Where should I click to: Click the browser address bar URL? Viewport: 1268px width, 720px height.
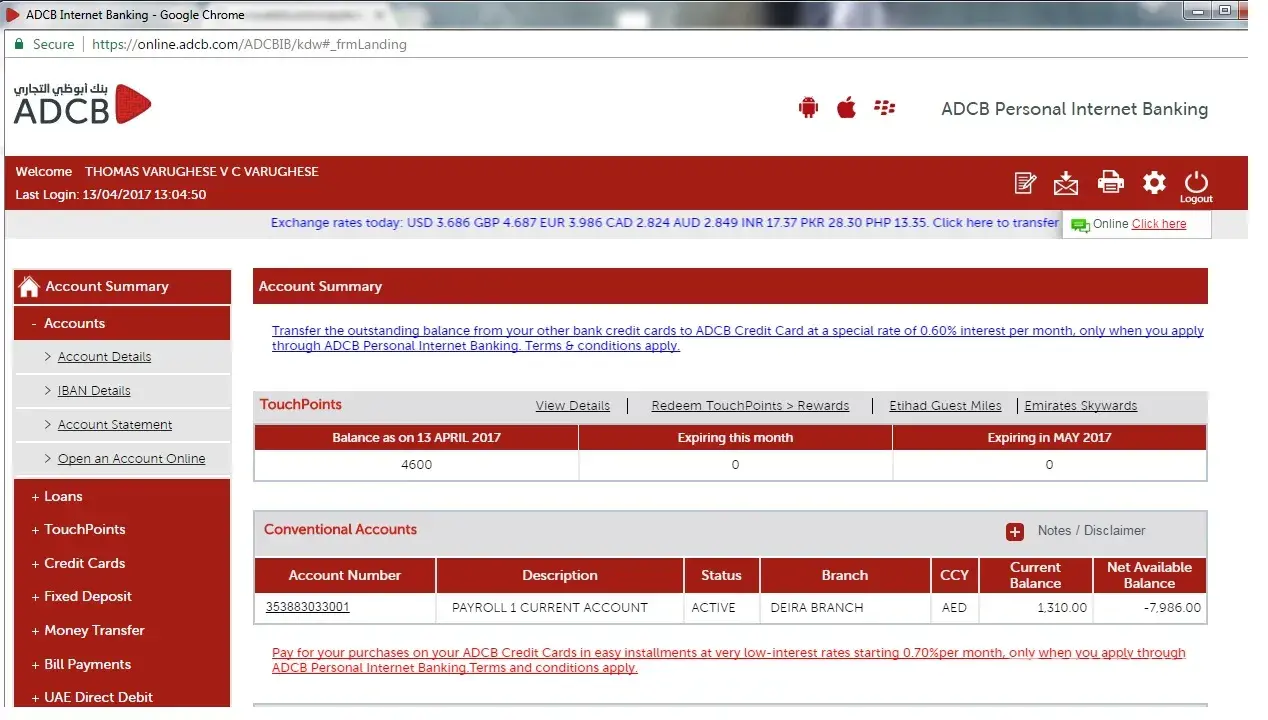tap(249, 44)
